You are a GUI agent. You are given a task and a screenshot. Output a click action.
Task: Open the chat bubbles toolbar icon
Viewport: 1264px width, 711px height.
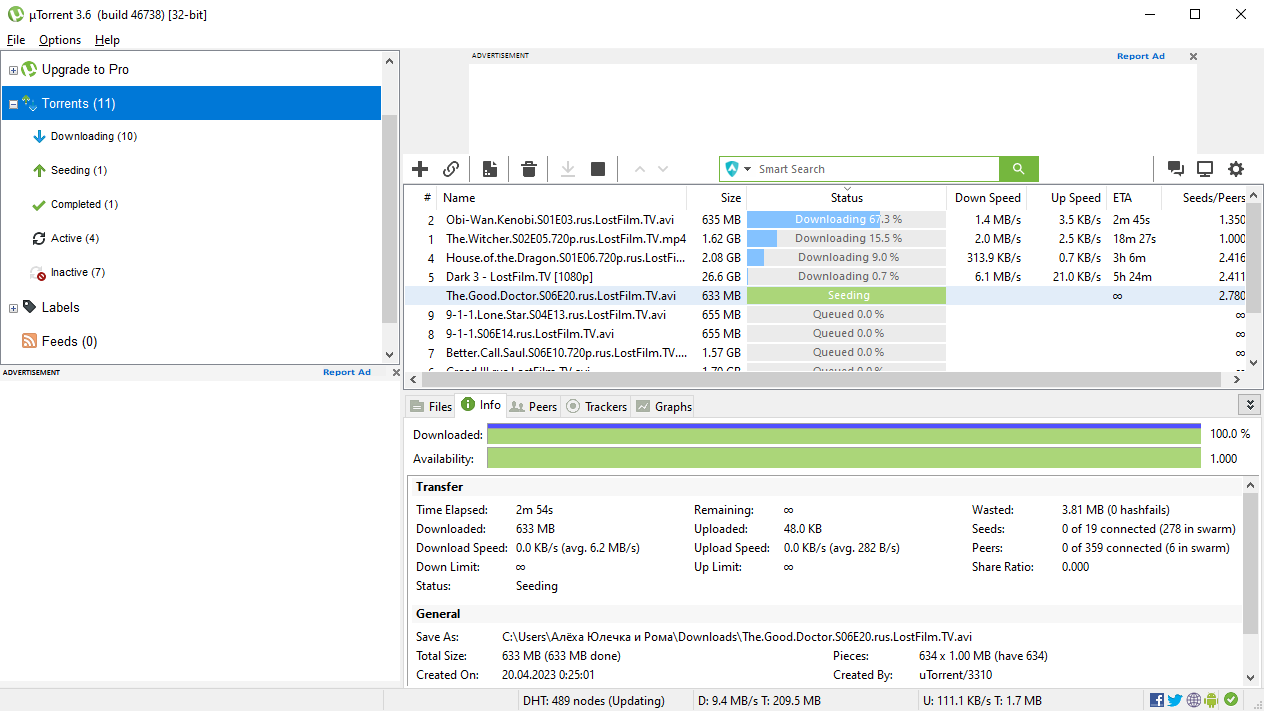1176,169
